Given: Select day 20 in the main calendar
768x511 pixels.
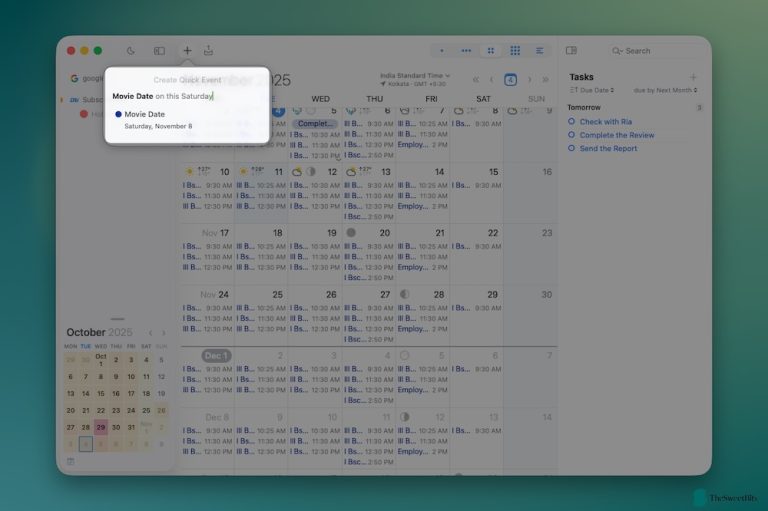Looking at the screenshot, I should tap(384, 233).
